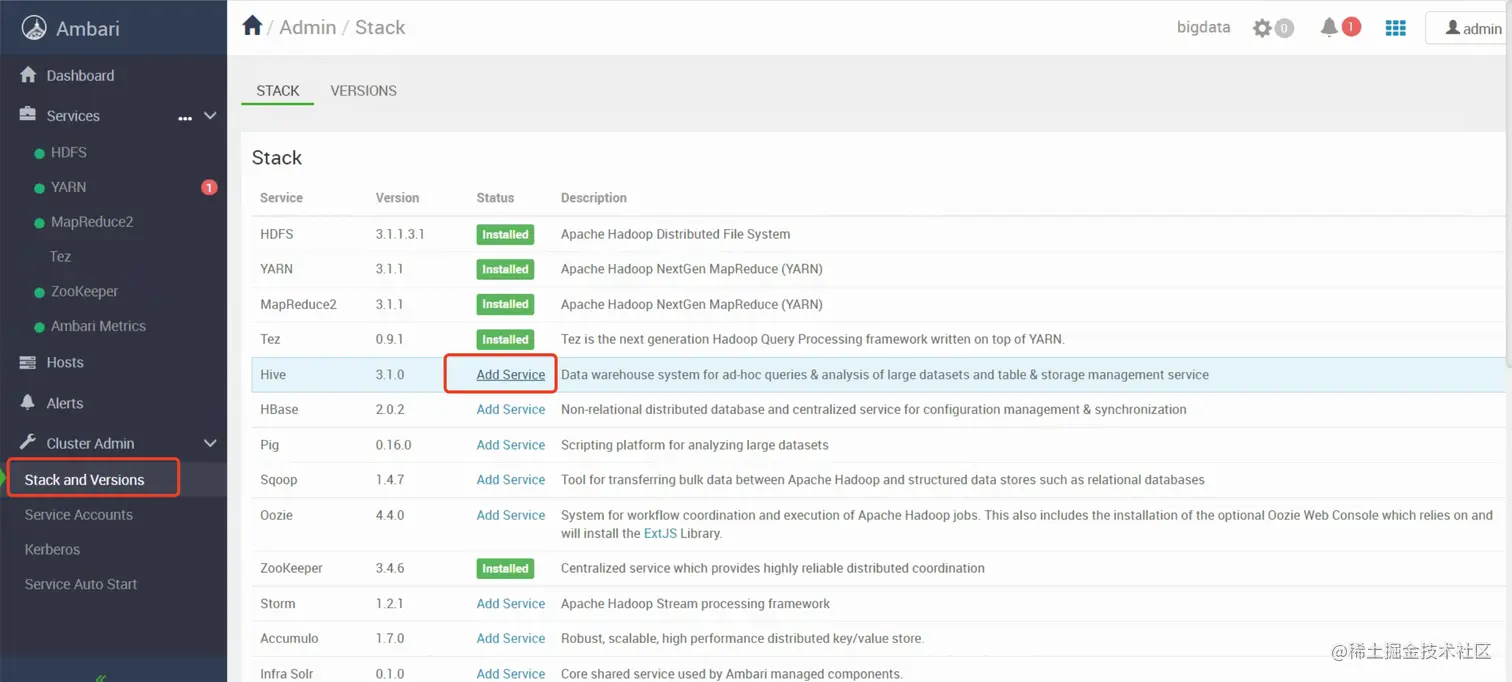This screenshot has width=1512, height=682.
Task: Click the Alerts bell icon in sidebar
Action: pyautogui.click(x=28, y=402)
